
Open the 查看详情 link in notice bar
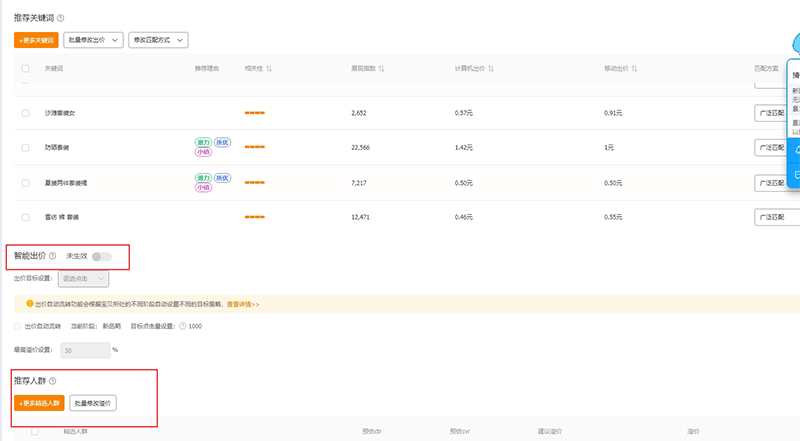[x=243, y=304]
